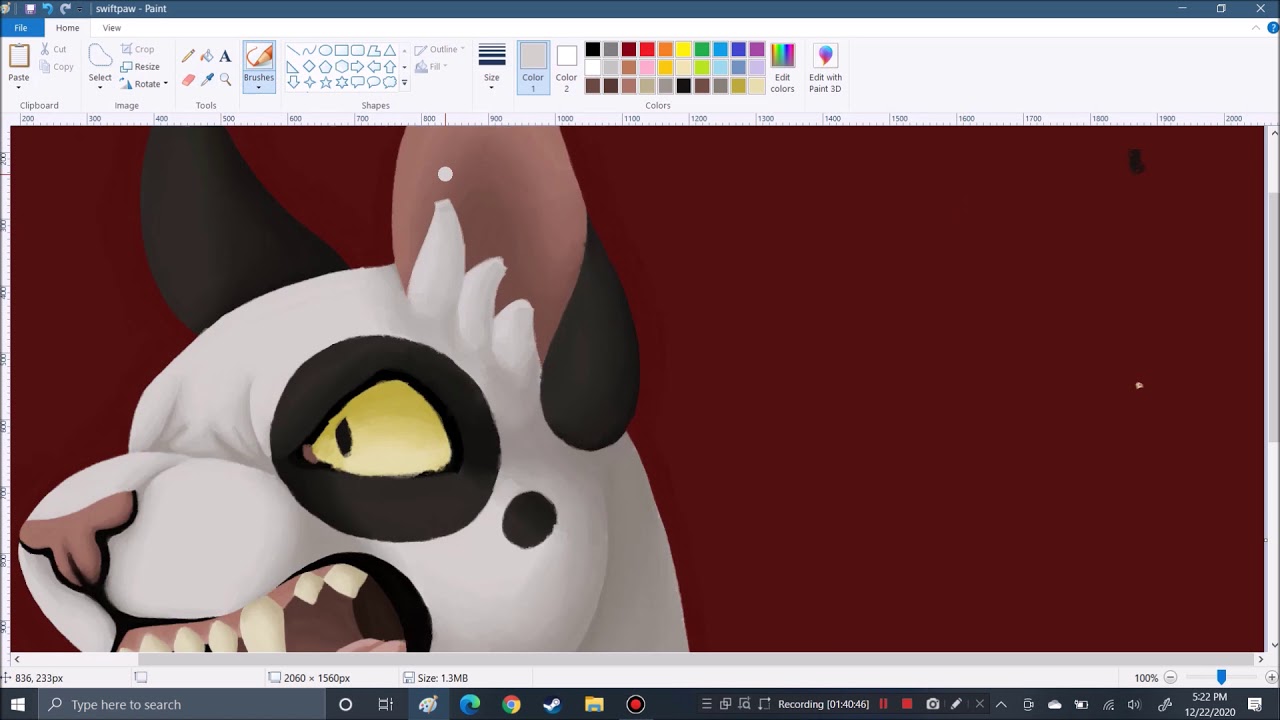The image size is (1280, 720).
Task: Click the zoom slider handle
Action: coord(1221,677)
